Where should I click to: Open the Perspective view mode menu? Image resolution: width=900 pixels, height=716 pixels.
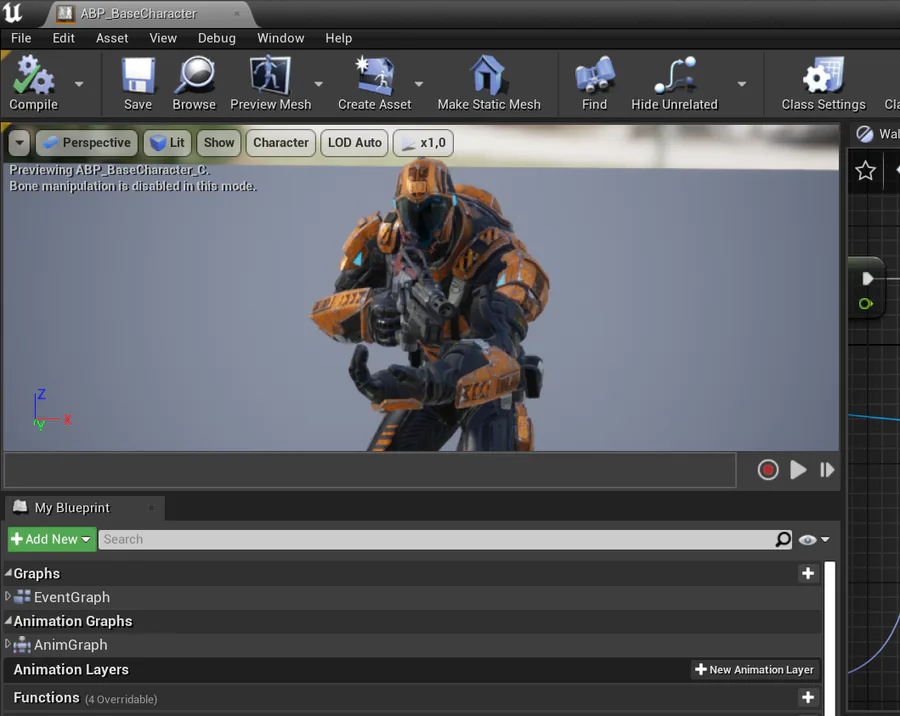87,143
